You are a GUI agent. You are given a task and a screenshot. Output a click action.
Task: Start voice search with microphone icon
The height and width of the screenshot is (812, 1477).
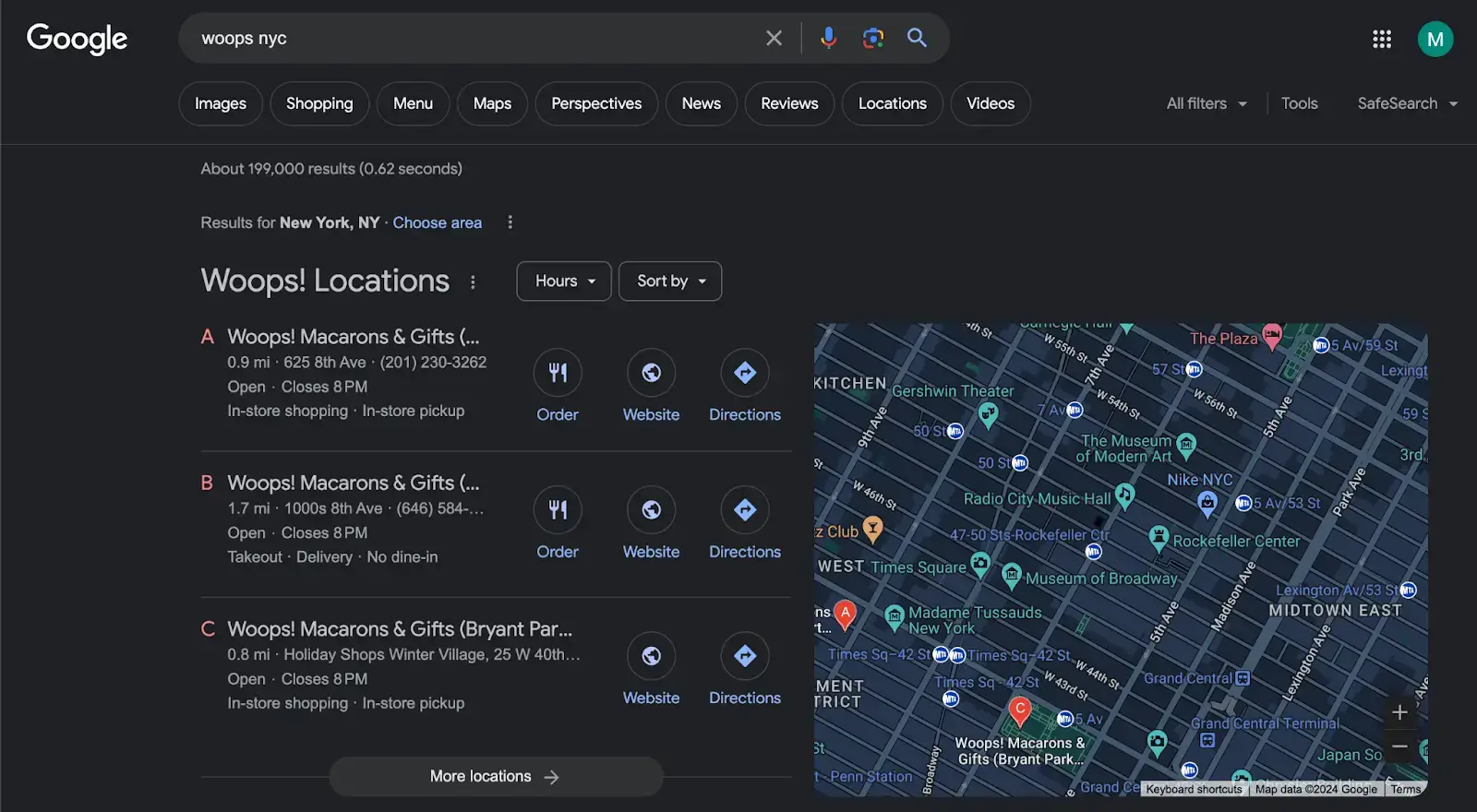[x=828, y=38]
